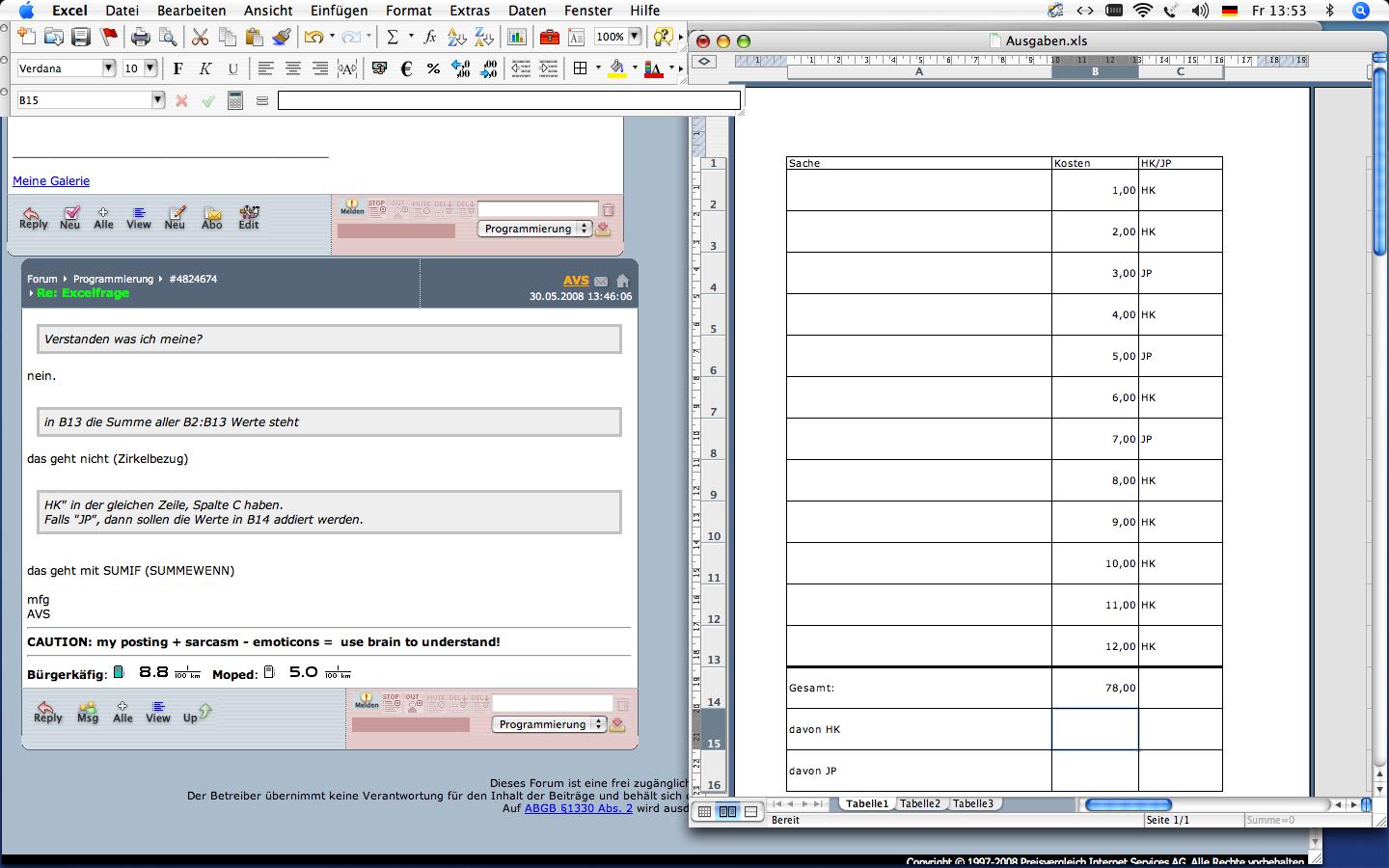Click the AutoSum sigma icon

[393, 37]
